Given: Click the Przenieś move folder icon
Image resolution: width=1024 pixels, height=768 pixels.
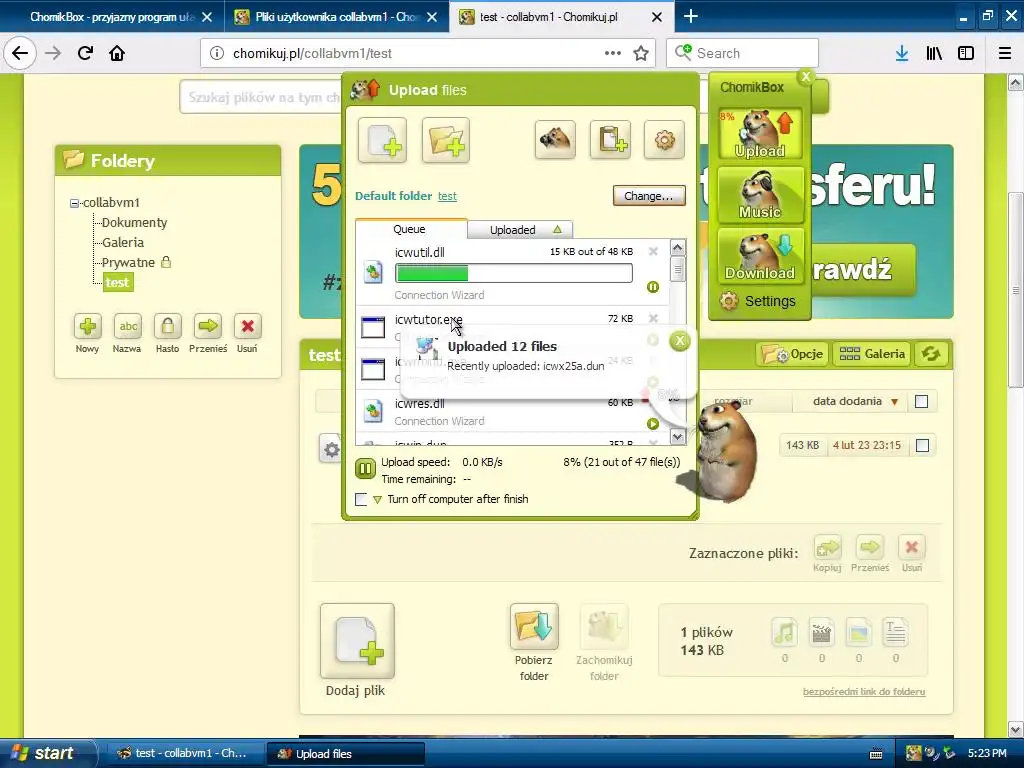Looking at the screenshot, I should pos(208,326).
